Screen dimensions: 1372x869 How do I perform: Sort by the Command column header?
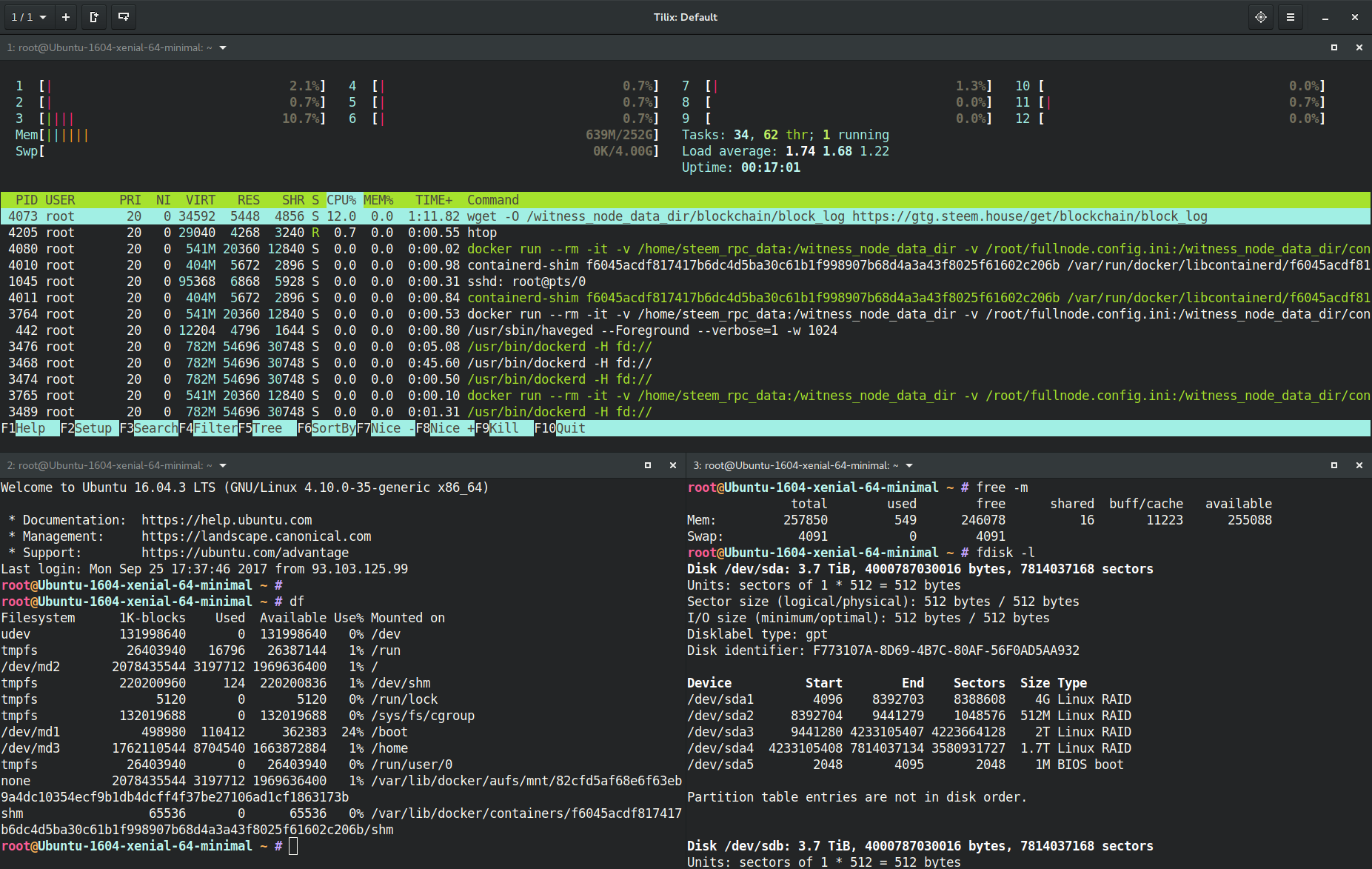point(493,200)
